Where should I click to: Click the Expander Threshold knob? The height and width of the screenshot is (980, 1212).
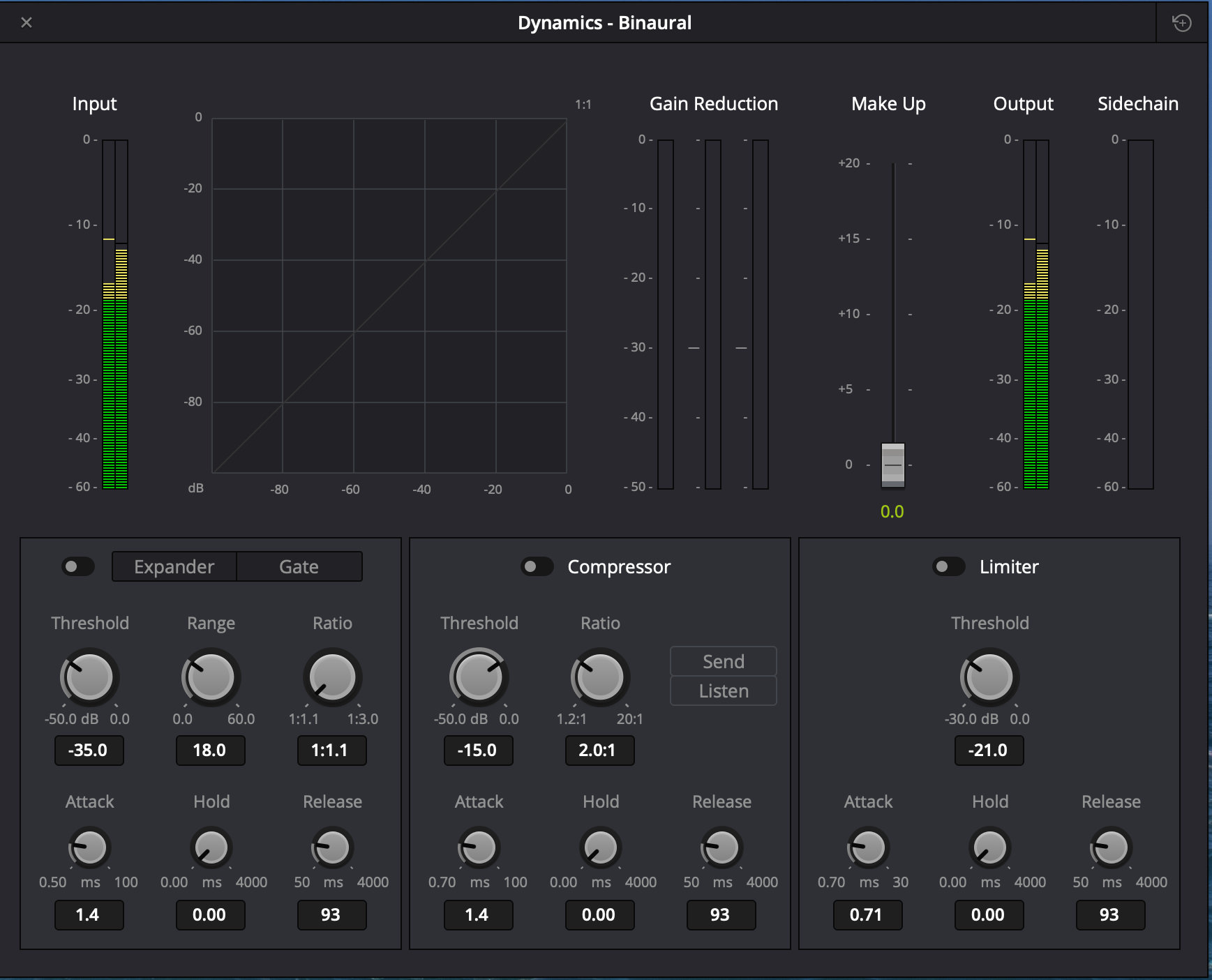click(90, 677)
